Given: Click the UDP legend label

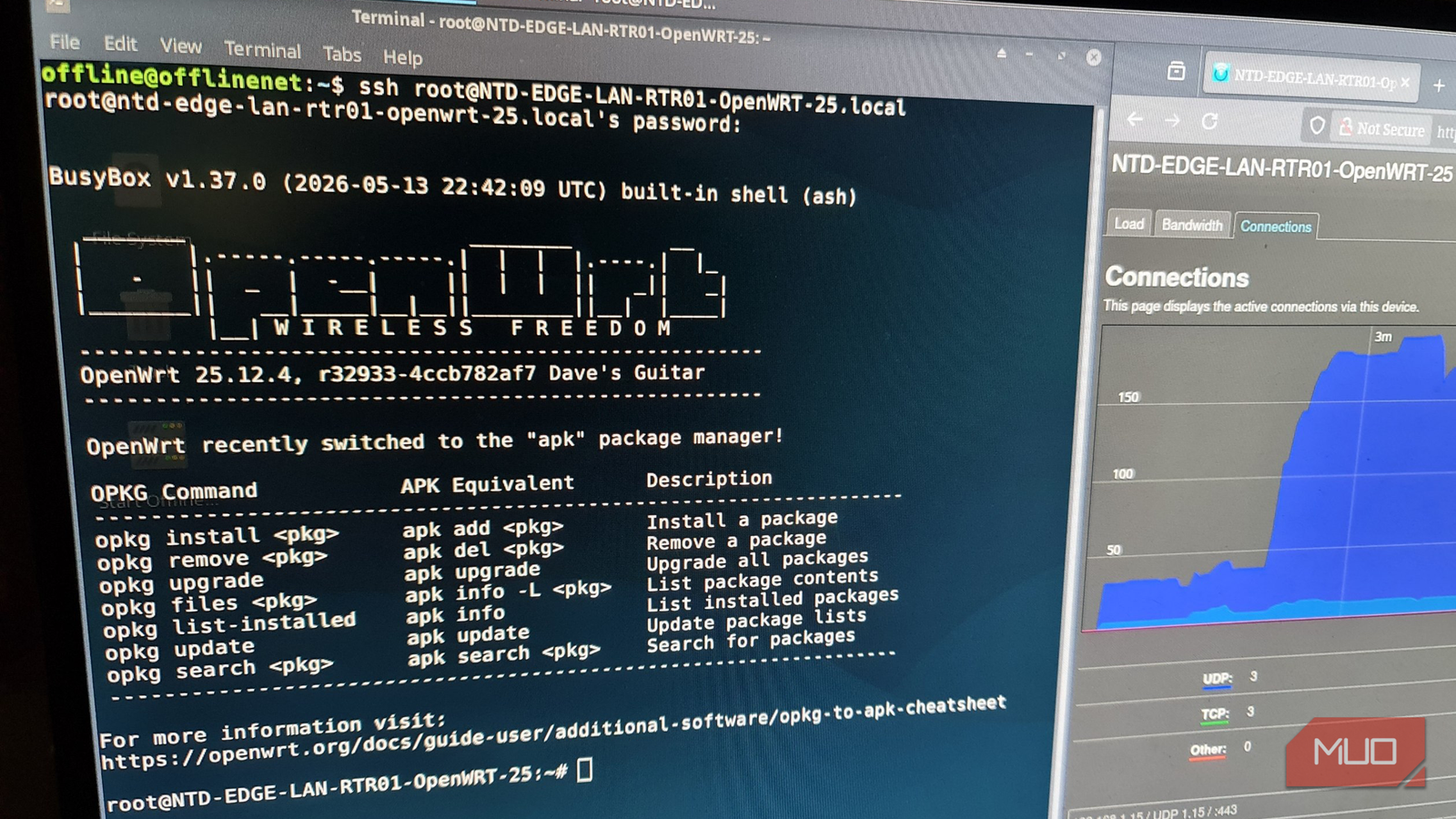Looking at the screenshot, I should 1217,679.
